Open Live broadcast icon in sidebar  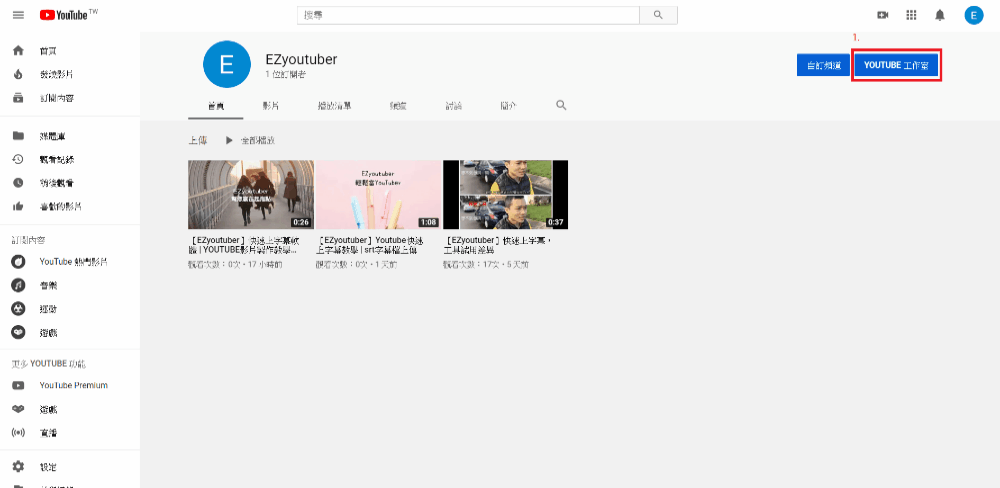pos(18,433)
